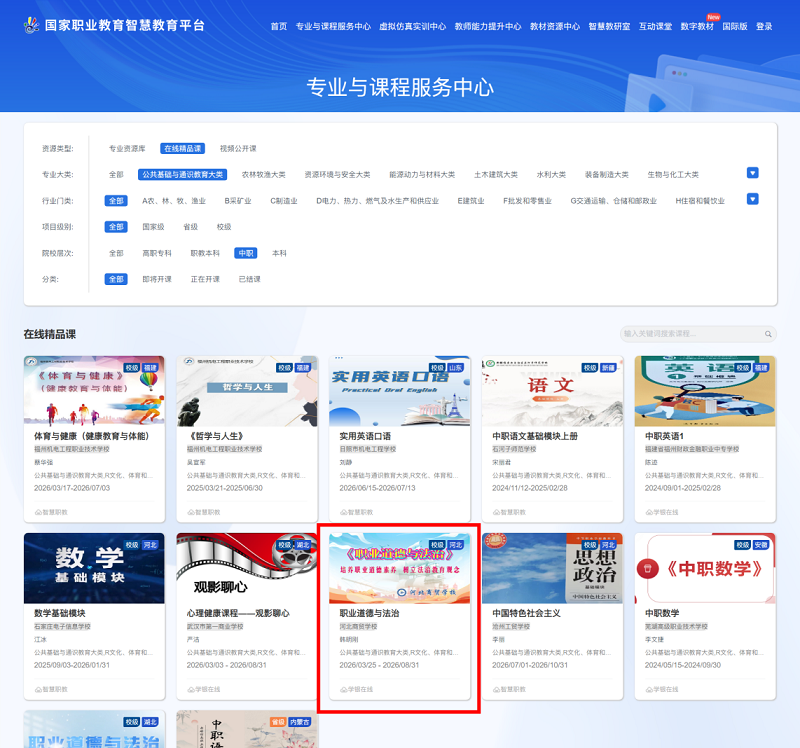Open course title 职业道德与法治
The height and width of the screenshot is (748, 800).
(x=369, y=613)
